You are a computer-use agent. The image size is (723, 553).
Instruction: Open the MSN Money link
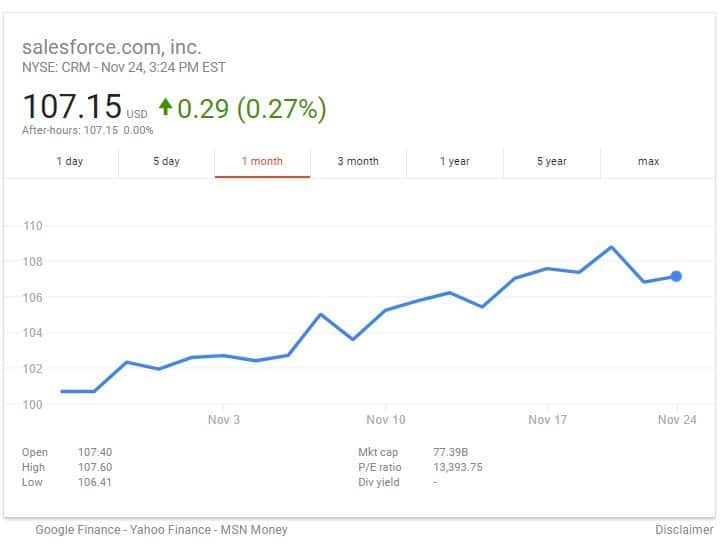point(254,530)
